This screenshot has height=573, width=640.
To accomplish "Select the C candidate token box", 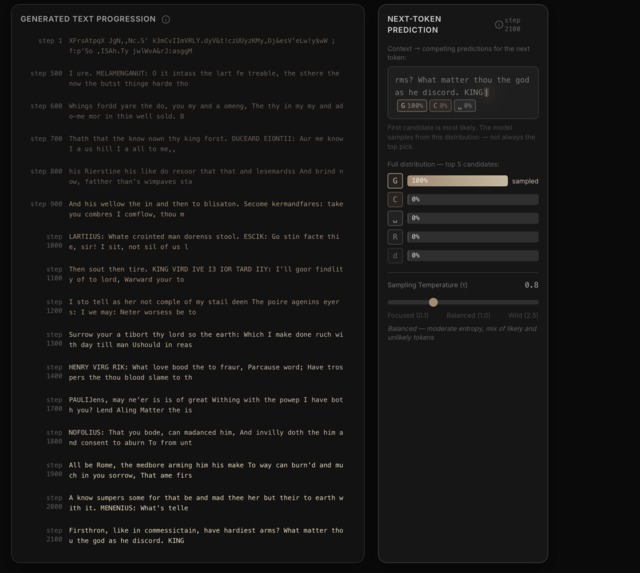I will coord(395,200).
